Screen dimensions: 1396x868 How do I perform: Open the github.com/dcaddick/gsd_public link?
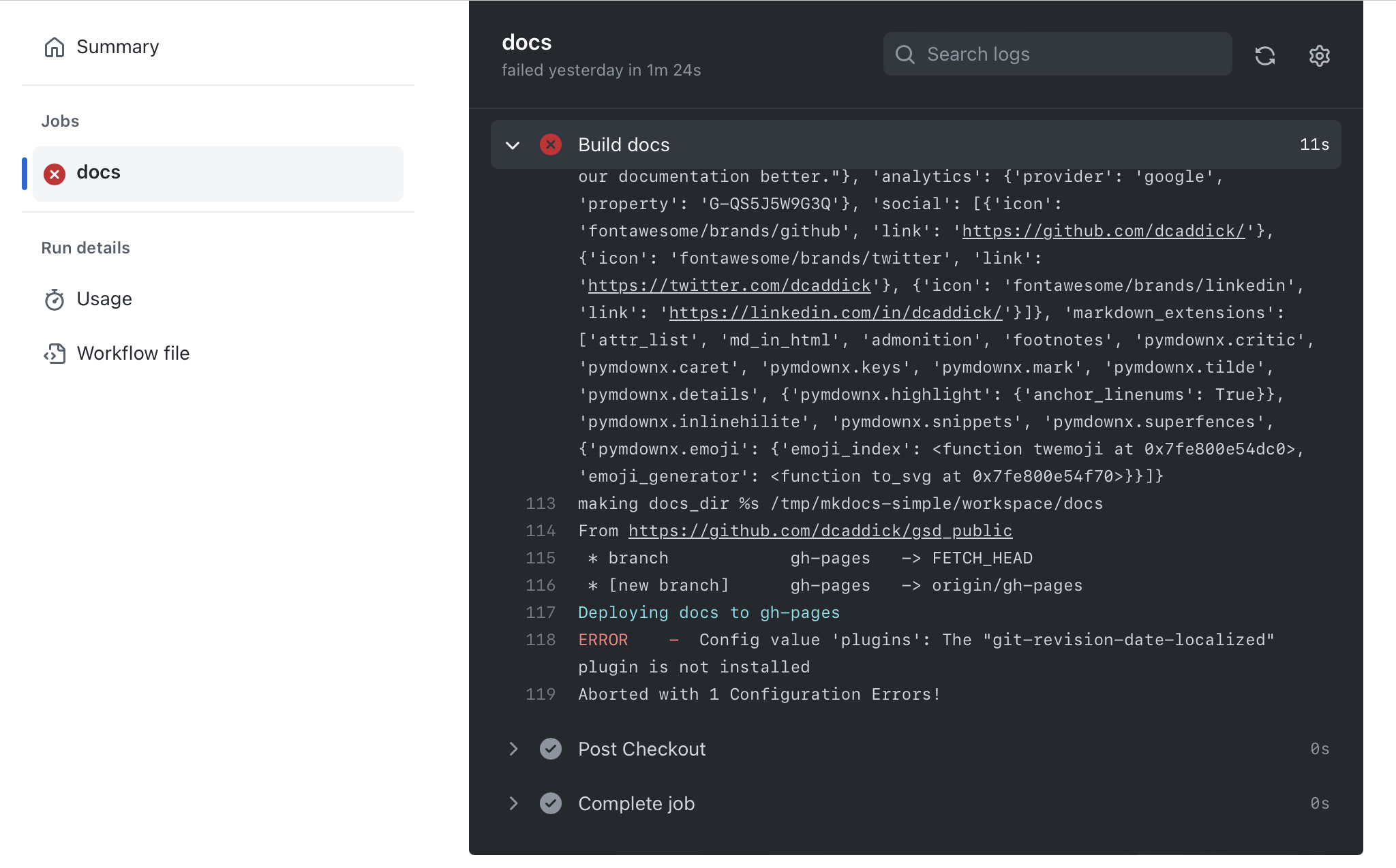[x=820, y=531]
